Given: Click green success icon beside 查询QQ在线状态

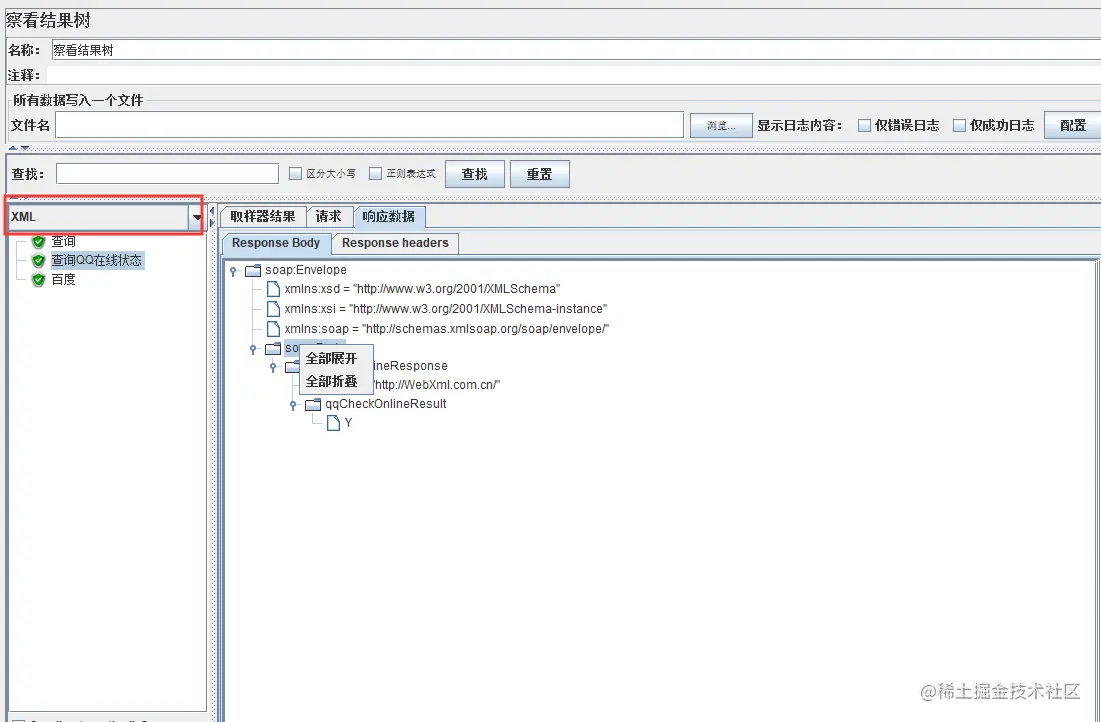Looking at the screenshot, I should tap(39, 261).
